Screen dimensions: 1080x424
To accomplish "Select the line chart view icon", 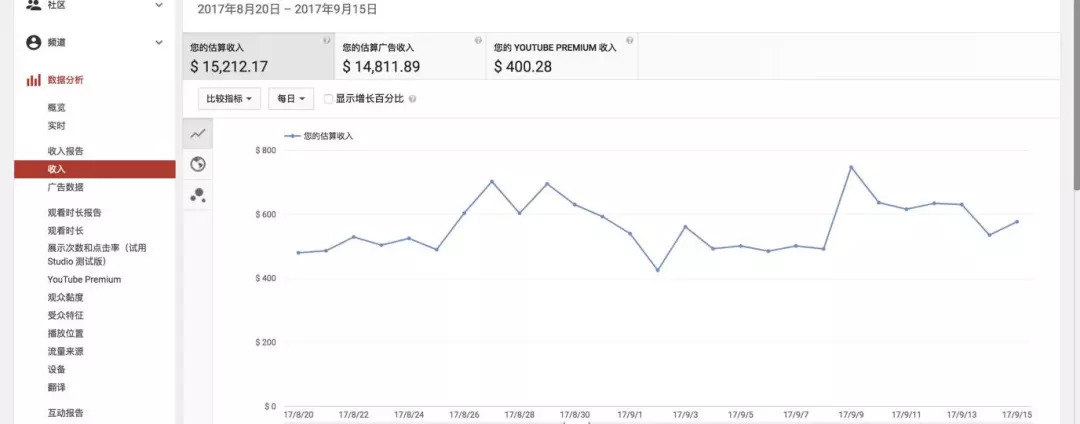I will click(198, 133).
